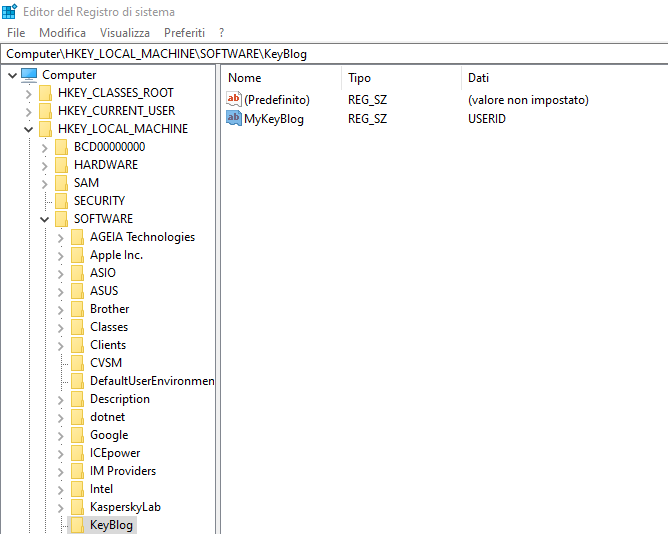Expand the Google key chevron
668x534 pixels.
click(60, 436)
